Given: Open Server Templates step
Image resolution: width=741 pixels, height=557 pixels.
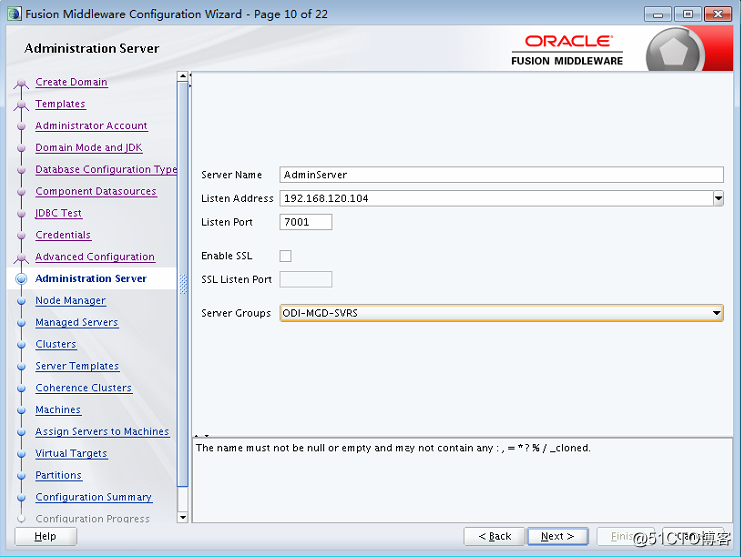Looking at the screenshot, I should pyautogui.click(x=77, y=366).
